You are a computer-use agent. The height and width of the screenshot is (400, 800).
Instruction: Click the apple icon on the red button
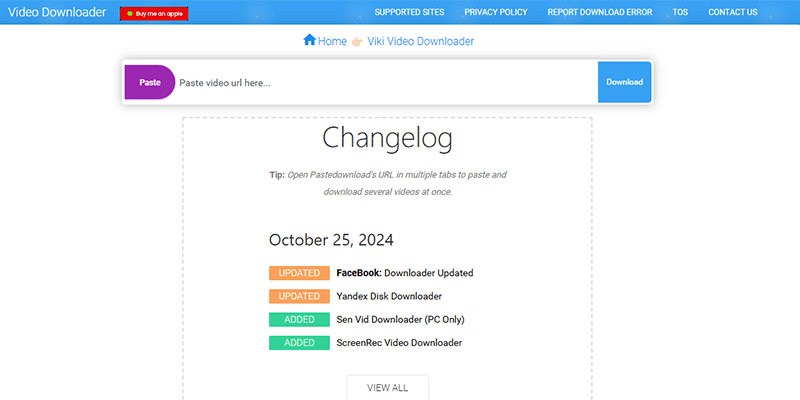coord(127,14)
